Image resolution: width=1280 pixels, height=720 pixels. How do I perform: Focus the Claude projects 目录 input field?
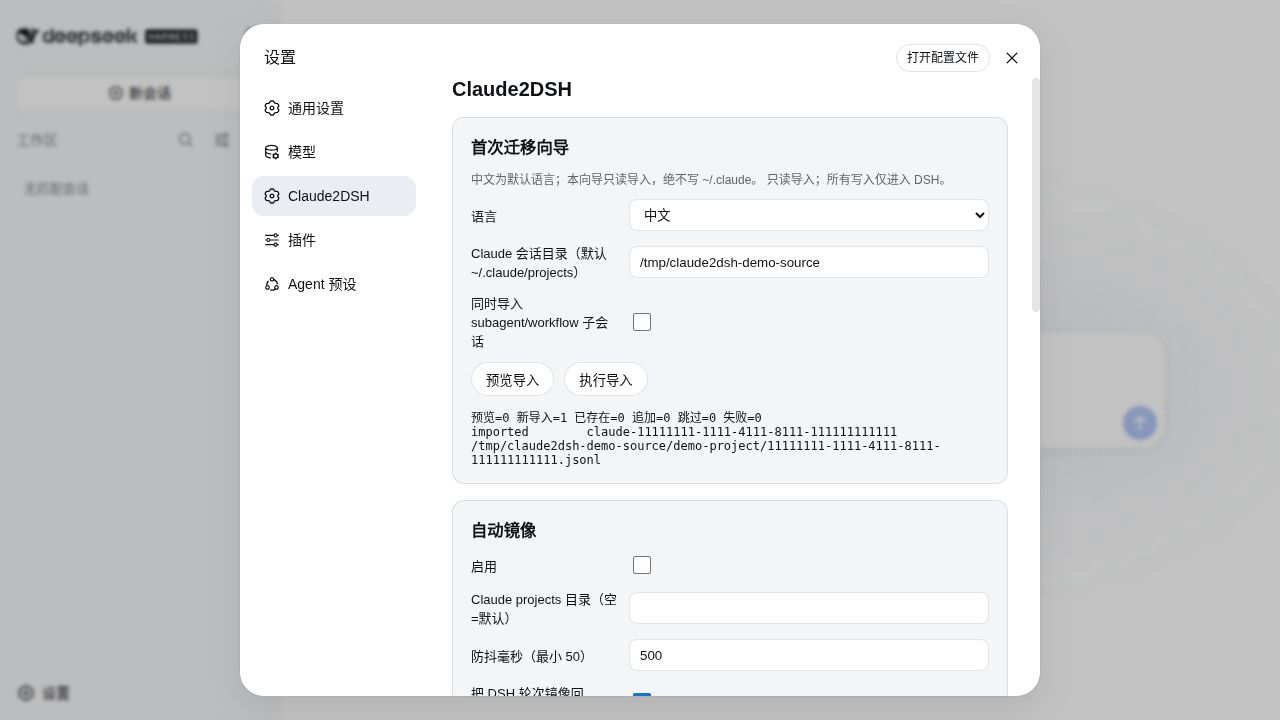point(809,608)
